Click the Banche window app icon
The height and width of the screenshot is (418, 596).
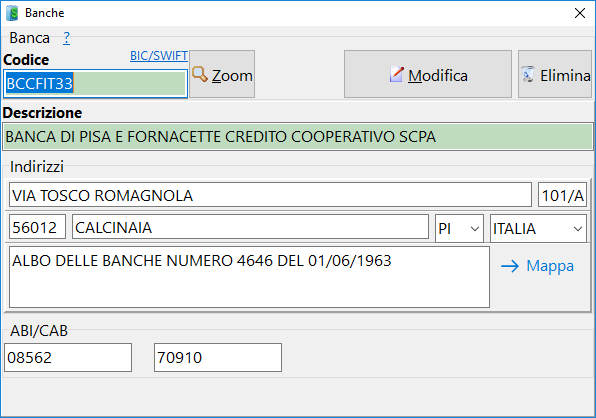coord(12,13)
